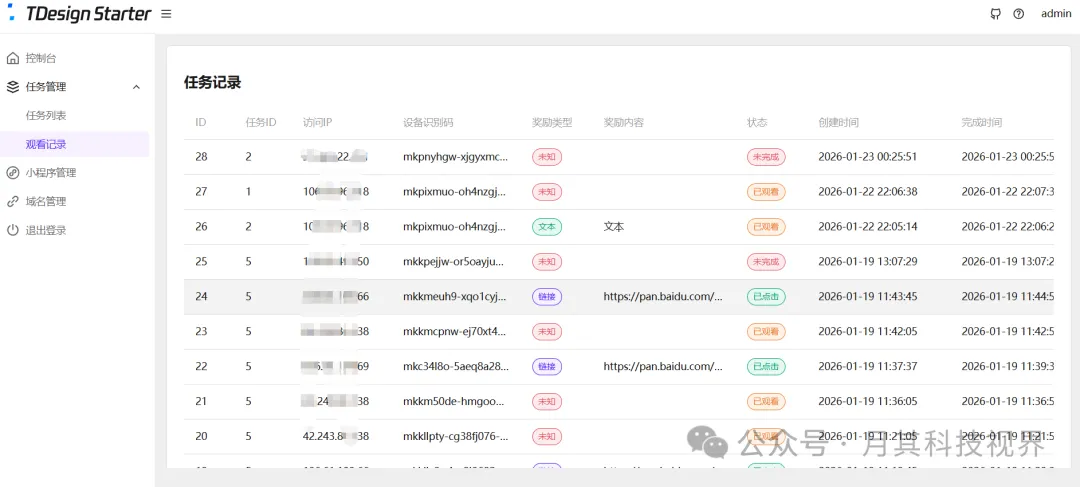Click the 已观看 status tag in row 23
1080x487 pixels.
(x=766, y=331)
